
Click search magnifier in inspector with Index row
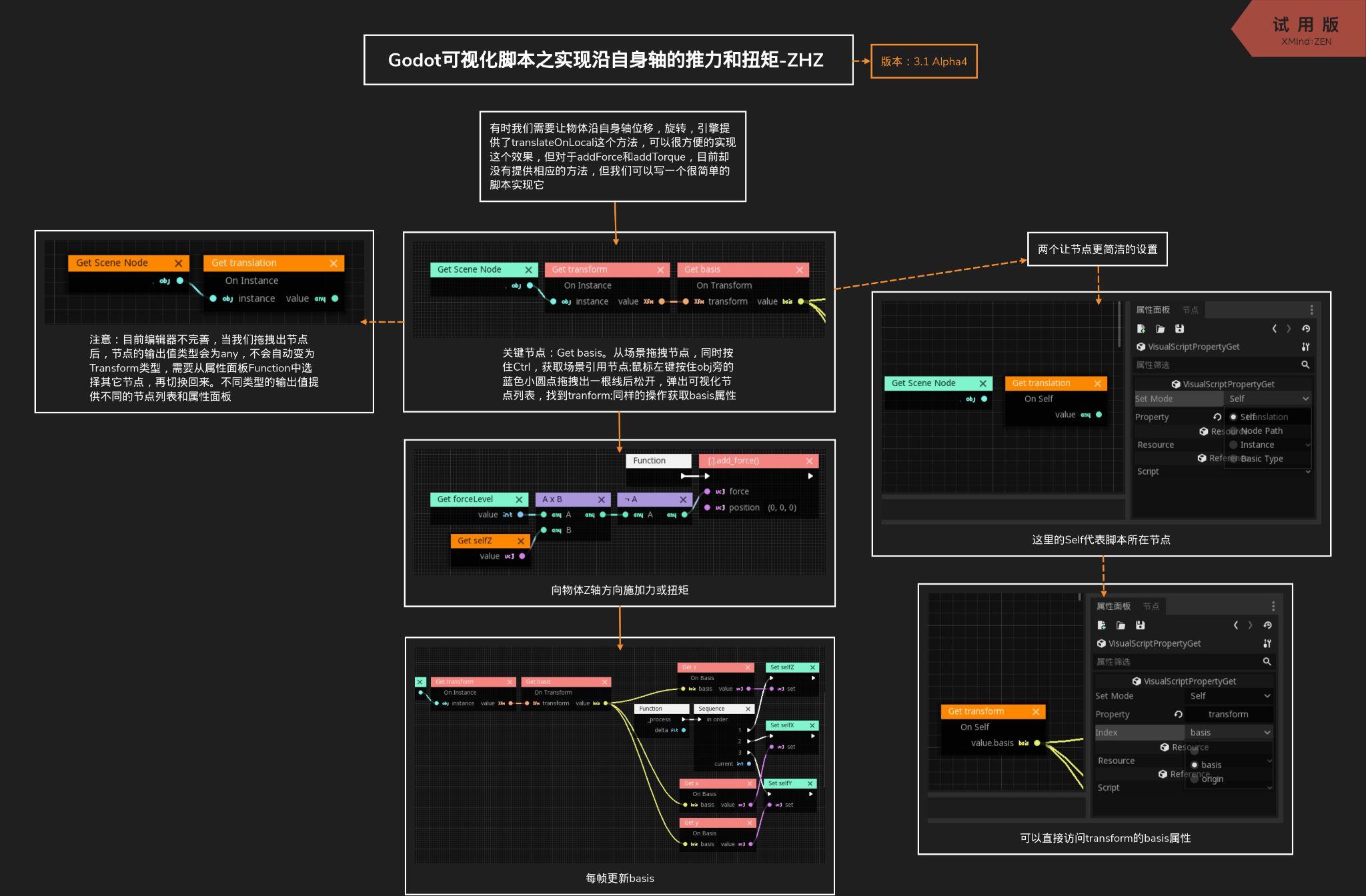tap(1267, 661)
